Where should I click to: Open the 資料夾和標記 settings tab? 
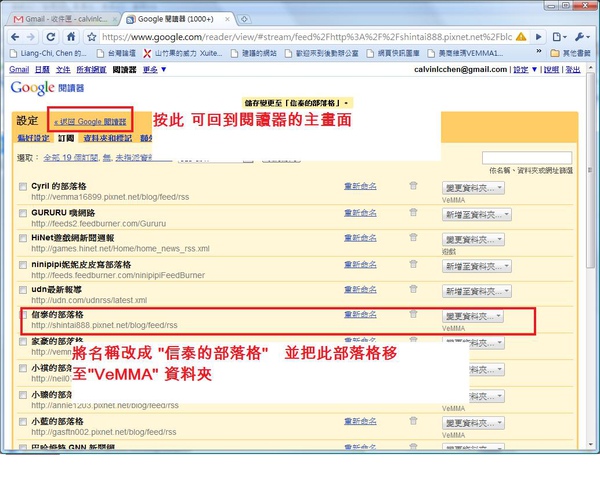click(x=108, y=138)
